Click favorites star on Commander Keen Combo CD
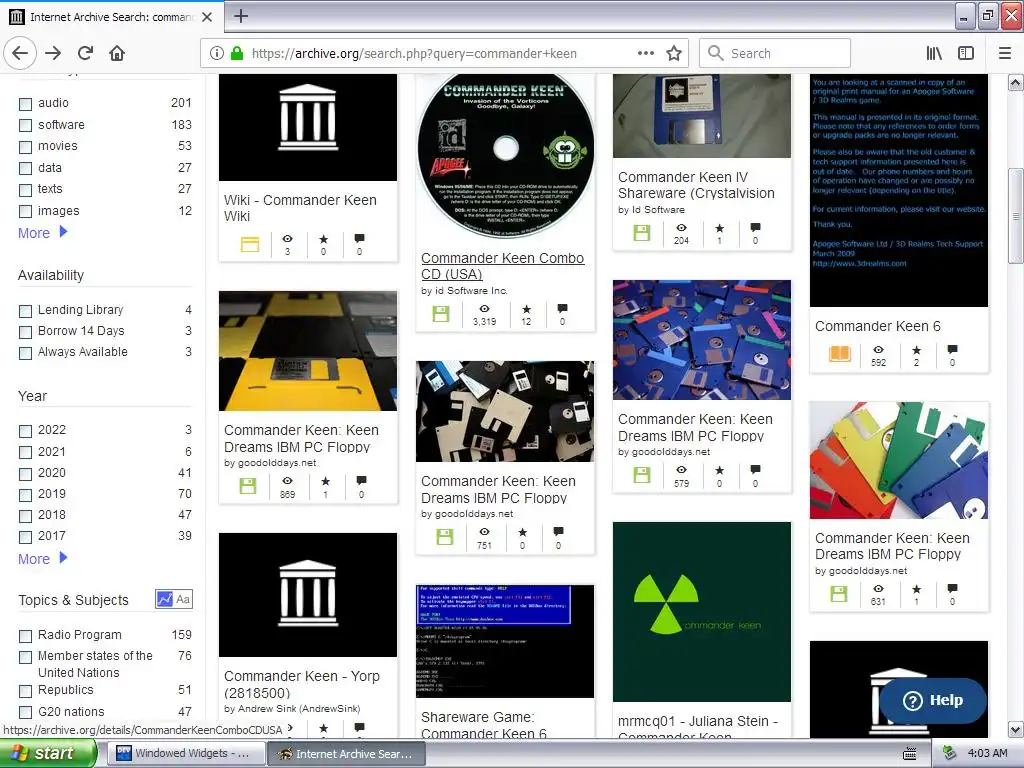 pyautogui.click(x=526, y=309)
